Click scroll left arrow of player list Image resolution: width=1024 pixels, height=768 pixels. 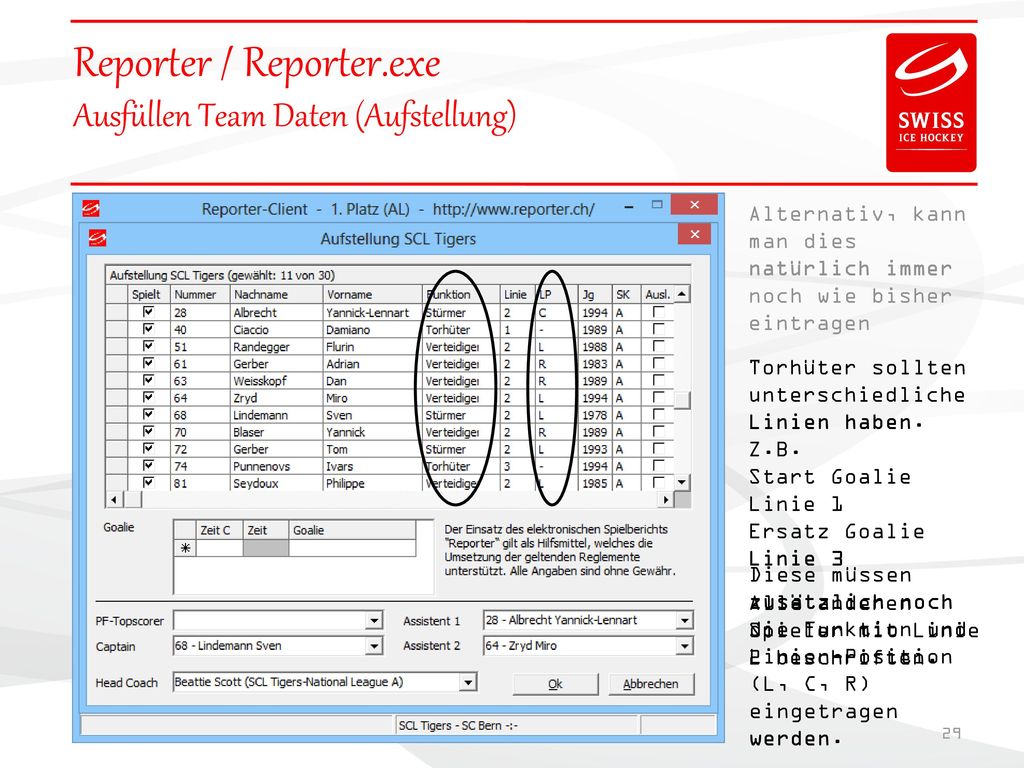(114, 500)
